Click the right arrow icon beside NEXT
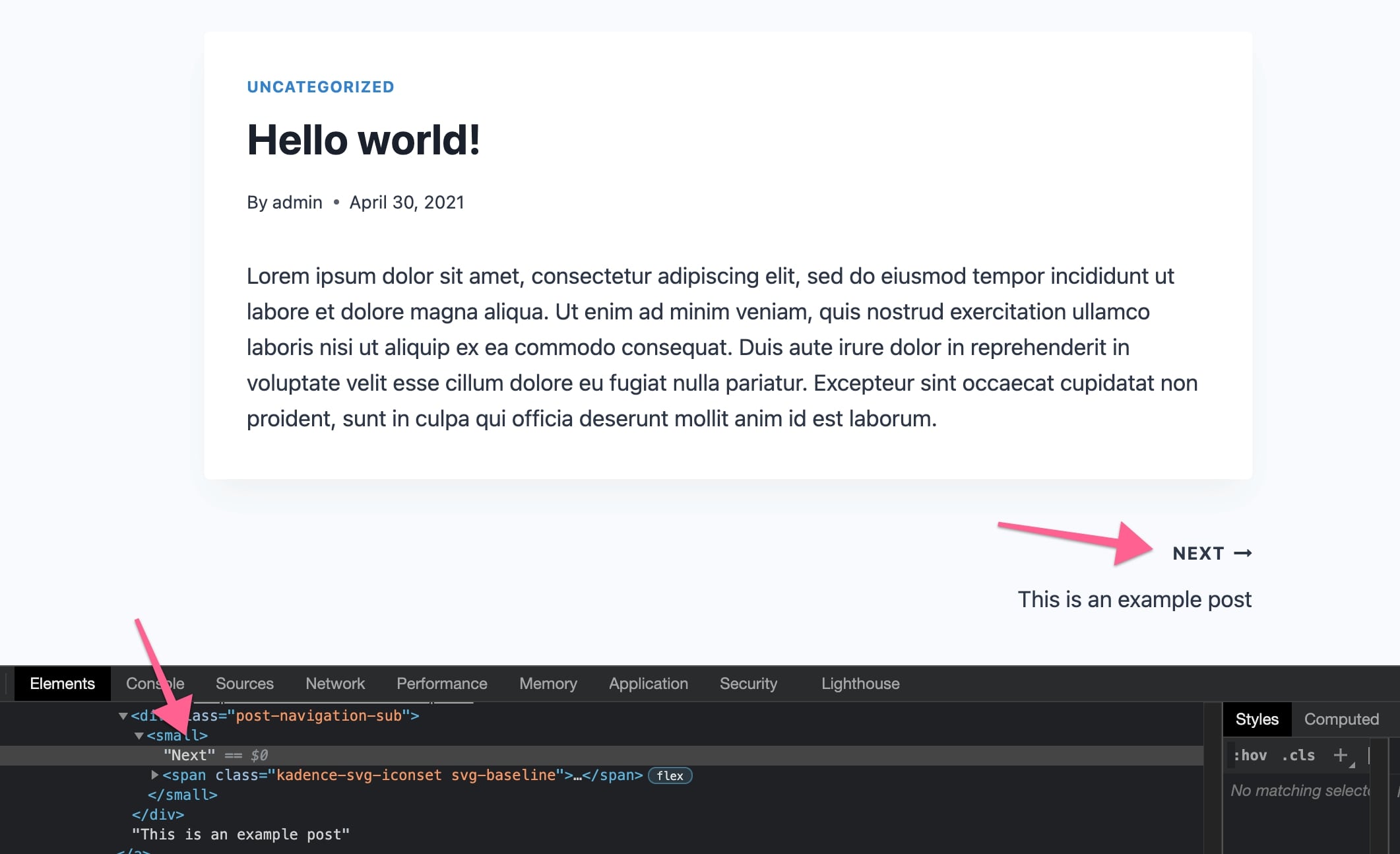1400x854 pixels. 1243,553
